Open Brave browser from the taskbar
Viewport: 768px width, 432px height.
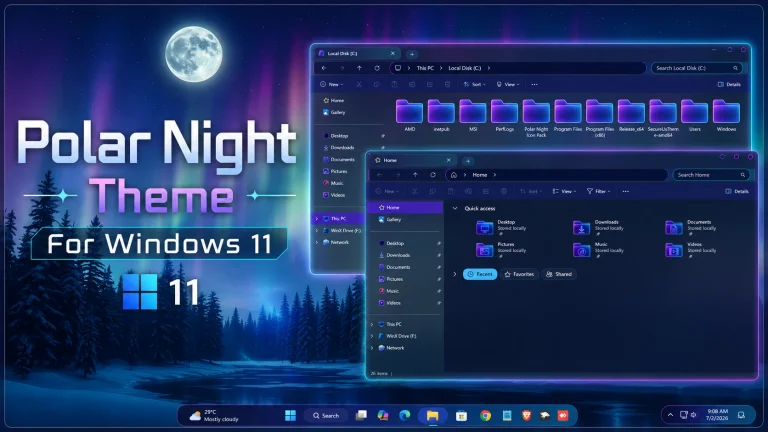tap(526, 415)
